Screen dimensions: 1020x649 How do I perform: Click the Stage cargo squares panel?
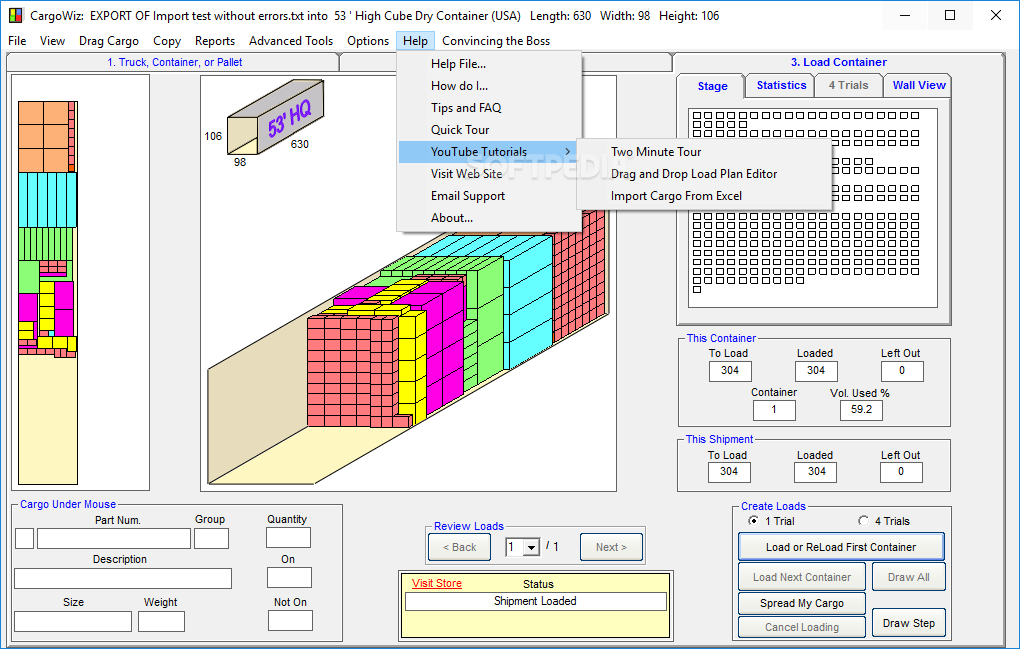812,207
